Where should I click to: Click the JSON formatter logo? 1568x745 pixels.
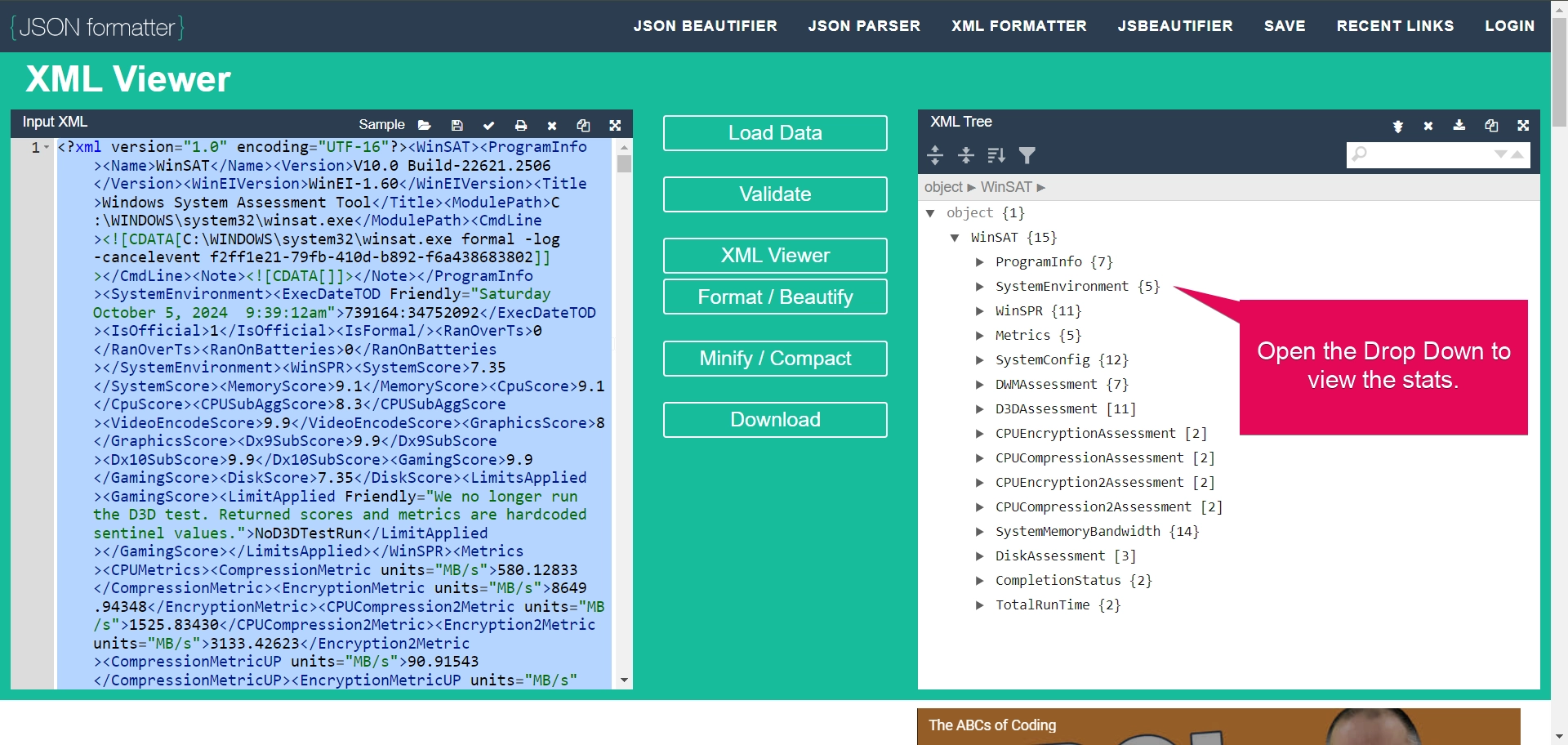(97, 27)
